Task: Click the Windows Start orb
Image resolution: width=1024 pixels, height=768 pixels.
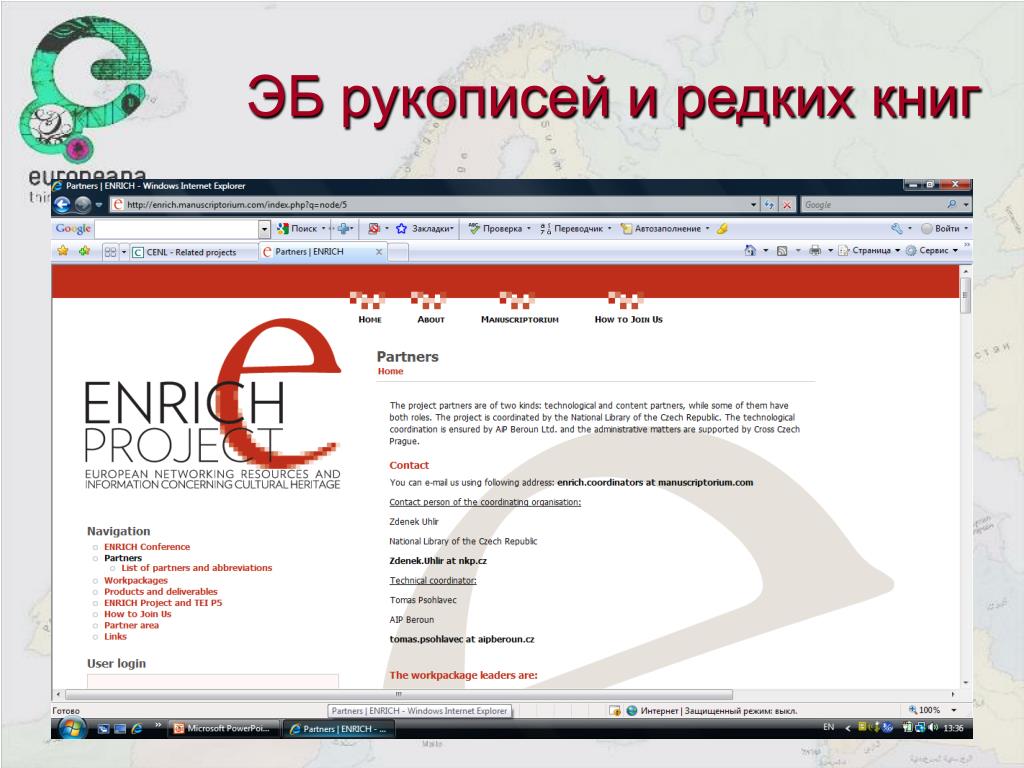Action: pyautogui.click(x=72, y=728)
